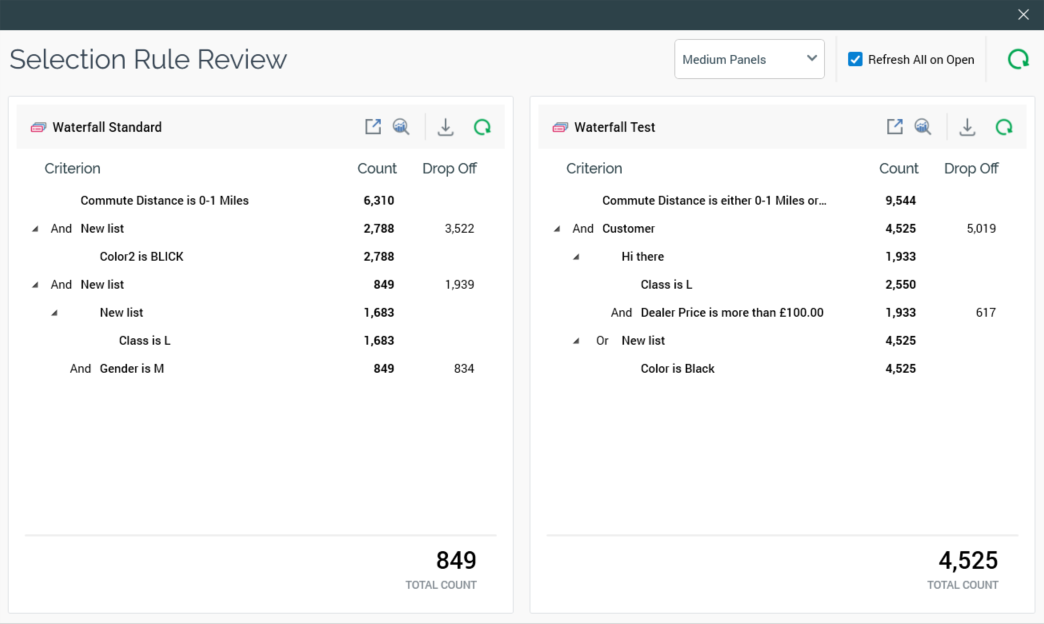This screenshot has height=624, width=1044.
Task: Download the Waterfall Standard results
Action: [x=446, y=127]
